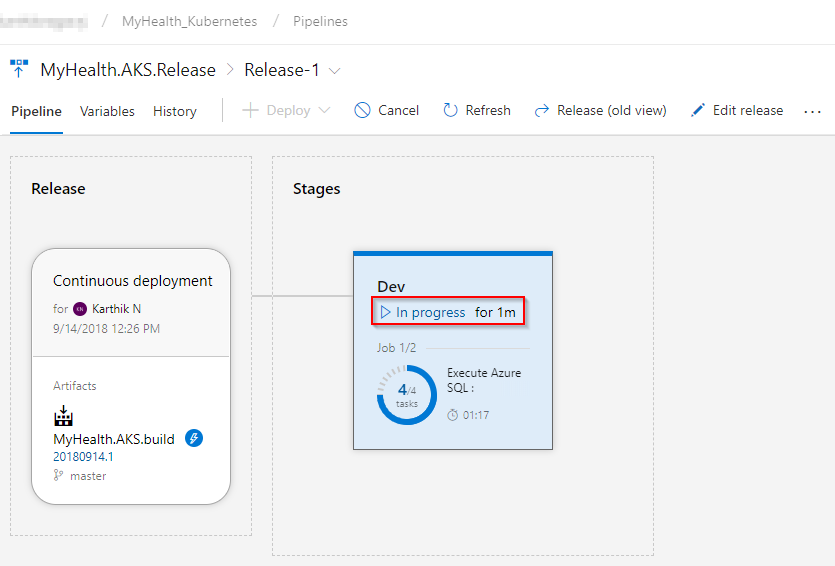Click the 4/4 tasks progress ring
The height and width of the screenshot is (566, 835).
click(407, 395)
